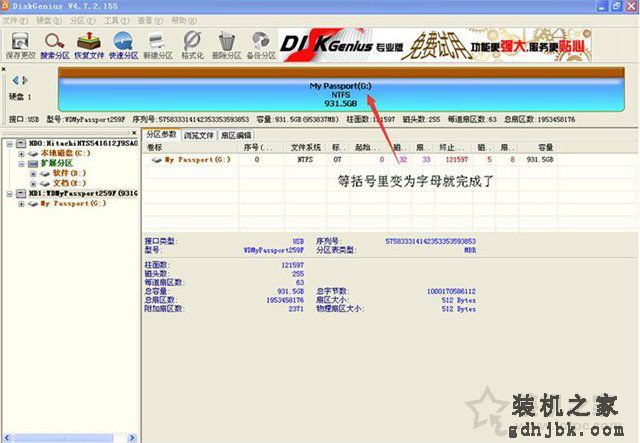This screenshot has width=640, height=443.
Task: Click the 1000170586112 total bytes value
Action: pos(451,292)
